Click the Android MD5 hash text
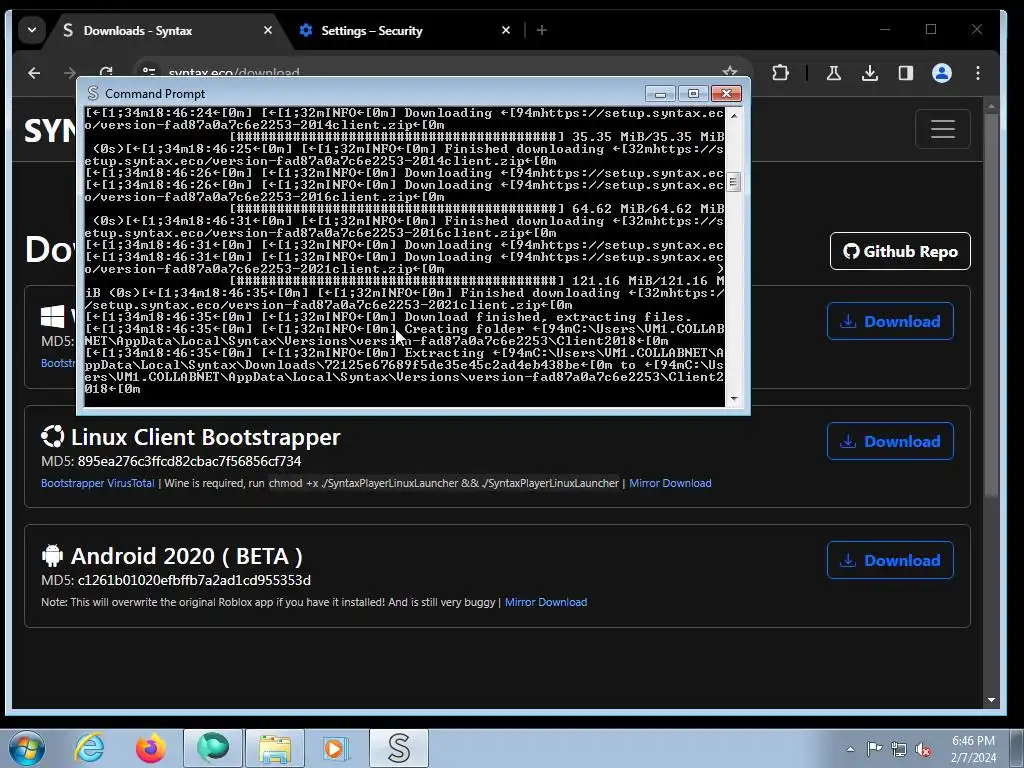1024x768 pixels. [x=194, y=580]
